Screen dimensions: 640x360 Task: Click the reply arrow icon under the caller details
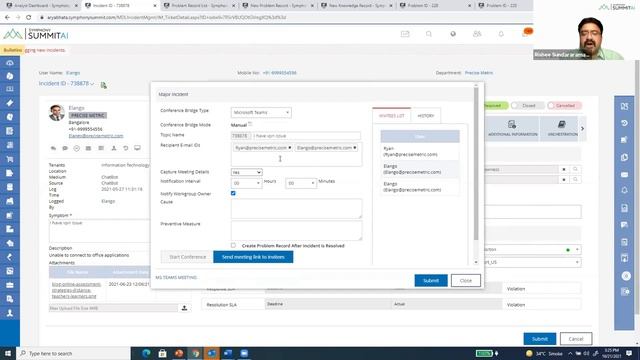point(53,148)
